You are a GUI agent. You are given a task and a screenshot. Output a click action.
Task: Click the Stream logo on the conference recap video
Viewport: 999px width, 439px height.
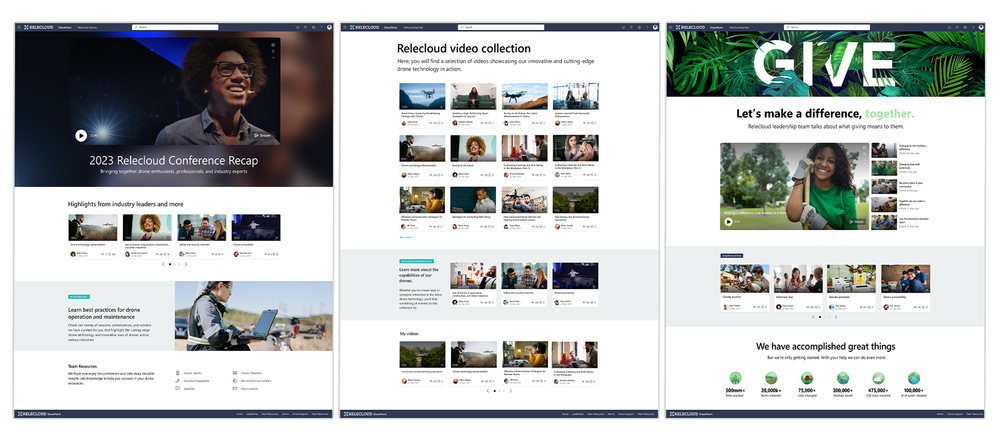pos(262,134)
